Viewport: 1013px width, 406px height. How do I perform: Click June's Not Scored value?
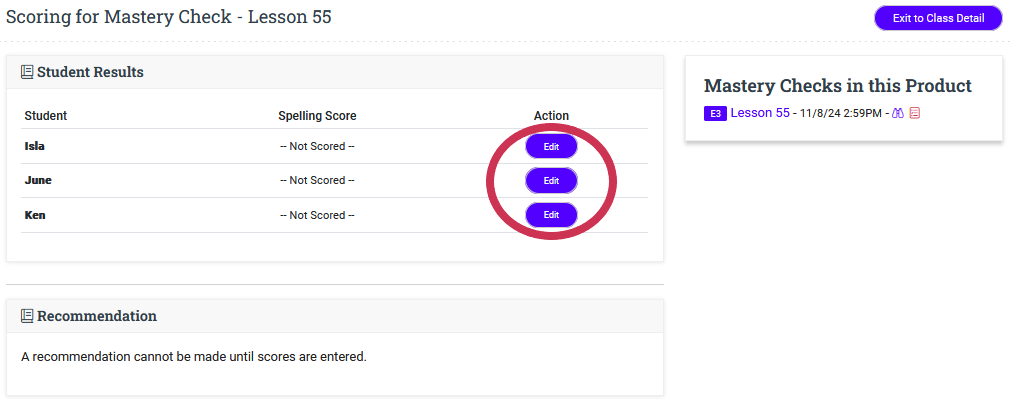click(317, 181)
